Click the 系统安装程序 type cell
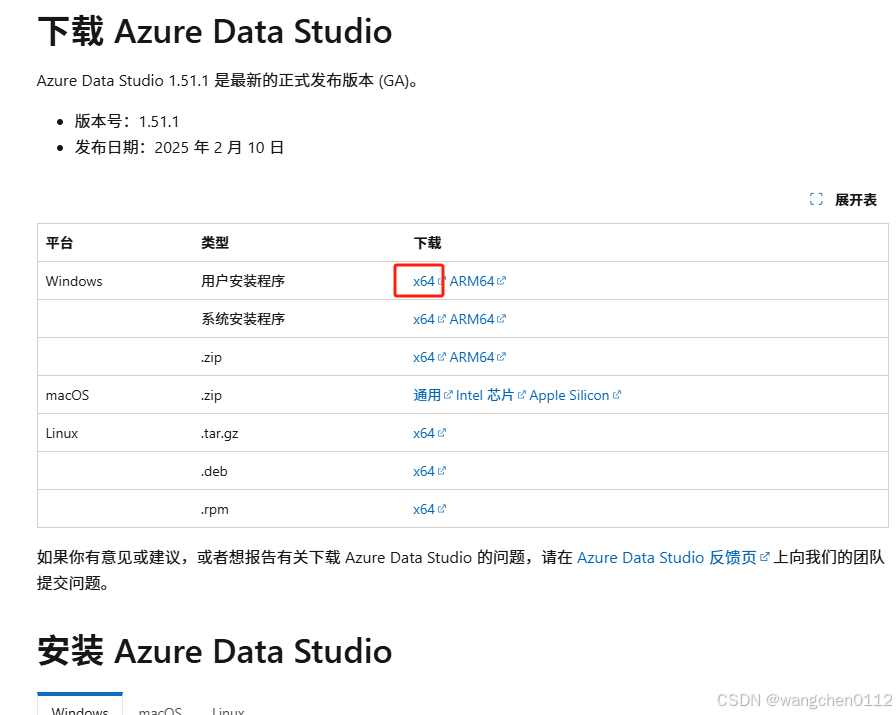The width and height of the screenshot is (896, 715). coord(243,319)
